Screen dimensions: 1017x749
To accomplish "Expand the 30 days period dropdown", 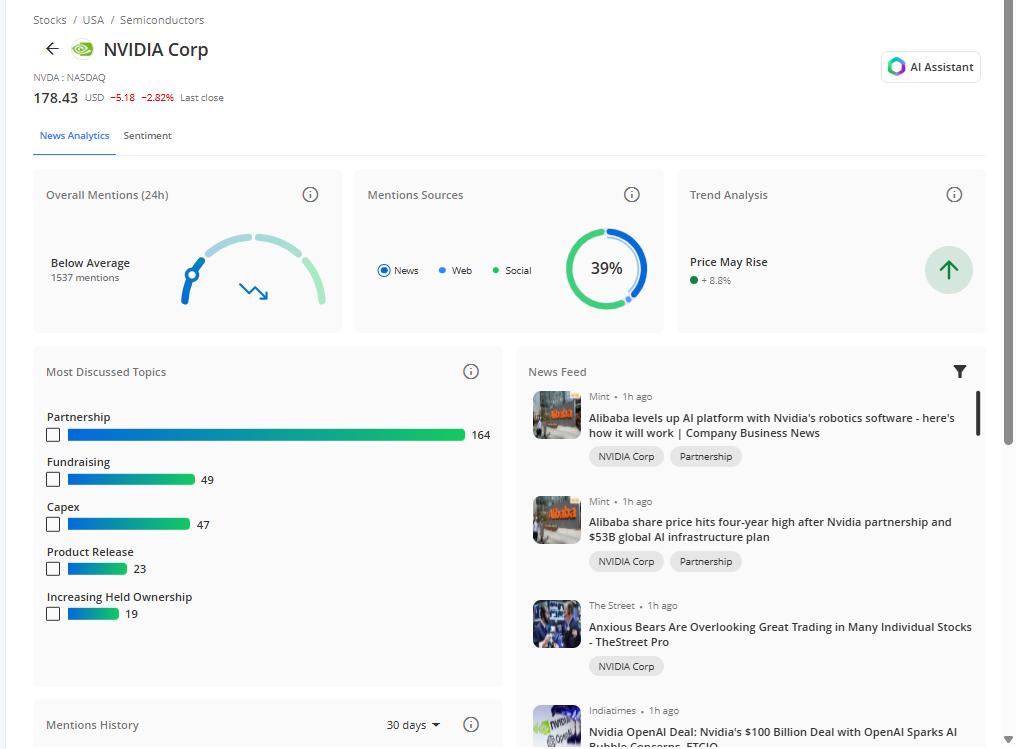I will 413,725.
